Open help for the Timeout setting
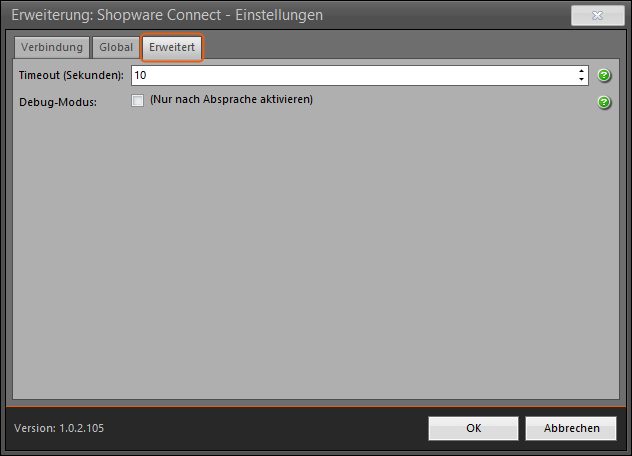Image resolution: width=632 pixels, height=456 pixels. [604, 75]
